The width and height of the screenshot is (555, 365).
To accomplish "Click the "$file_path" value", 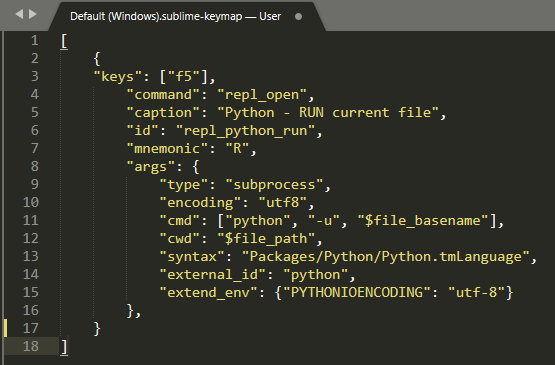I will 266,239.
